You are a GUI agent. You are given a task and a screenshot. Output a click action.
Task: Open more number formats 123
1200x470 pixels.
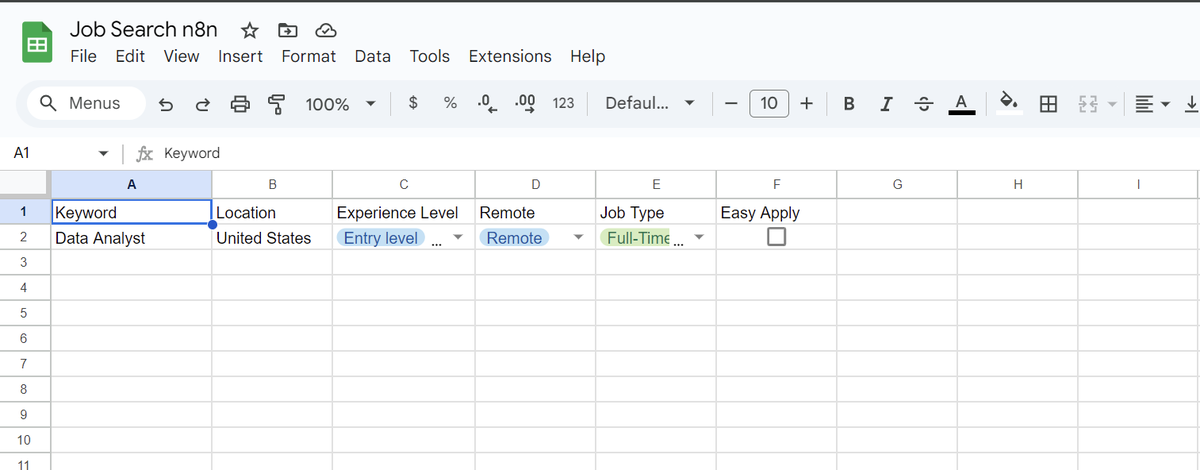pos(563,103)
